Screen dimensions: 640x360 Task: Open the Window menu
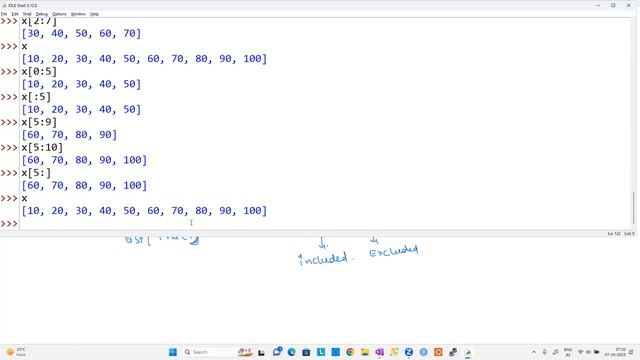[x=78, y=14]
